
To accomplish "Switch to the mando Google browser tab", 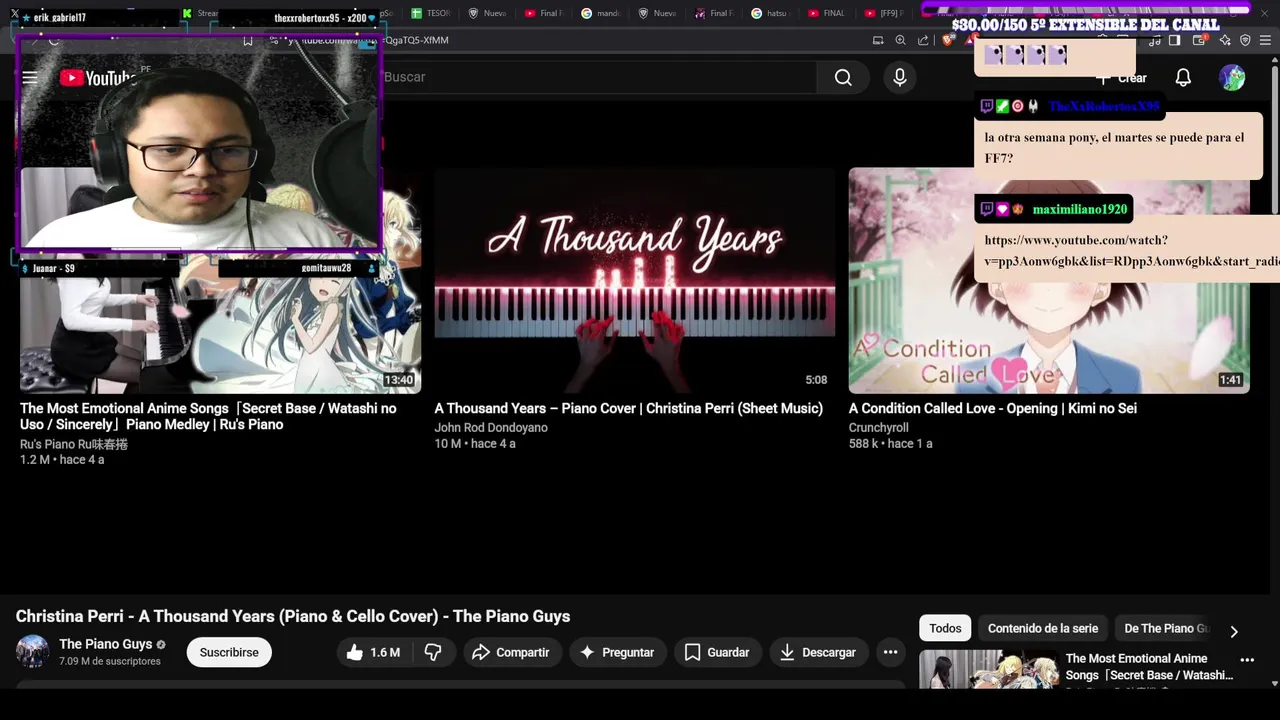I will (601, 13).
